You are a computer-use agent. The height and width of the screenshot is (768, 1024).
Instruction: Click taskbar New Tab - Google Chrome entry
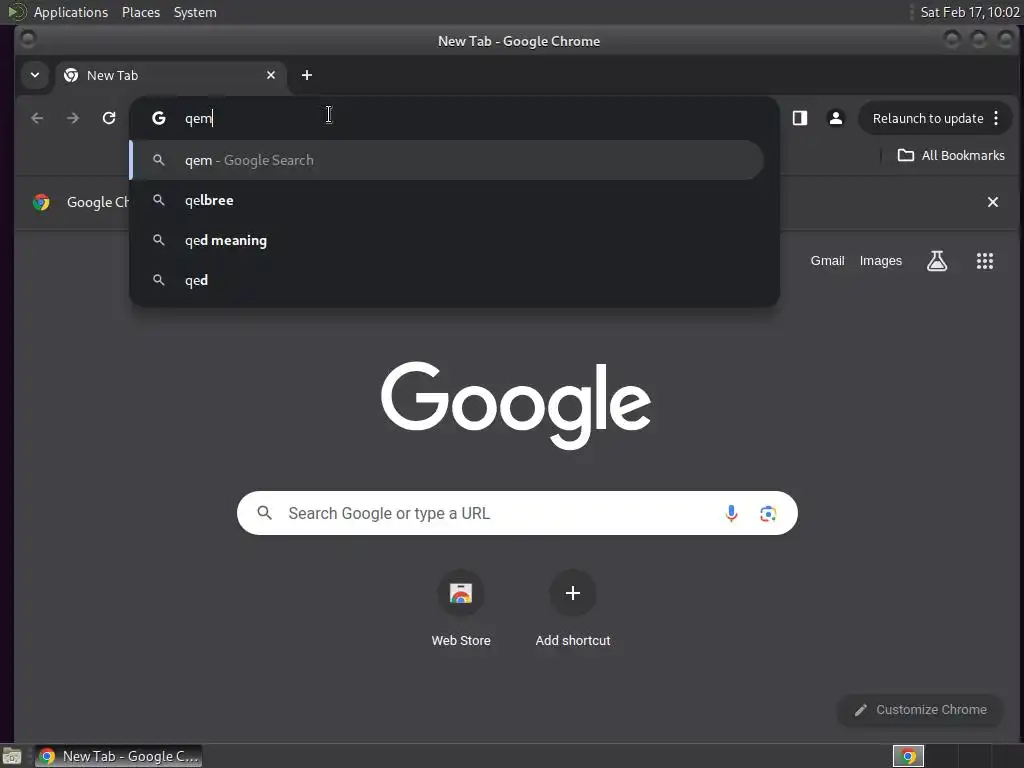pyautogui.click(x=118, y=756)
